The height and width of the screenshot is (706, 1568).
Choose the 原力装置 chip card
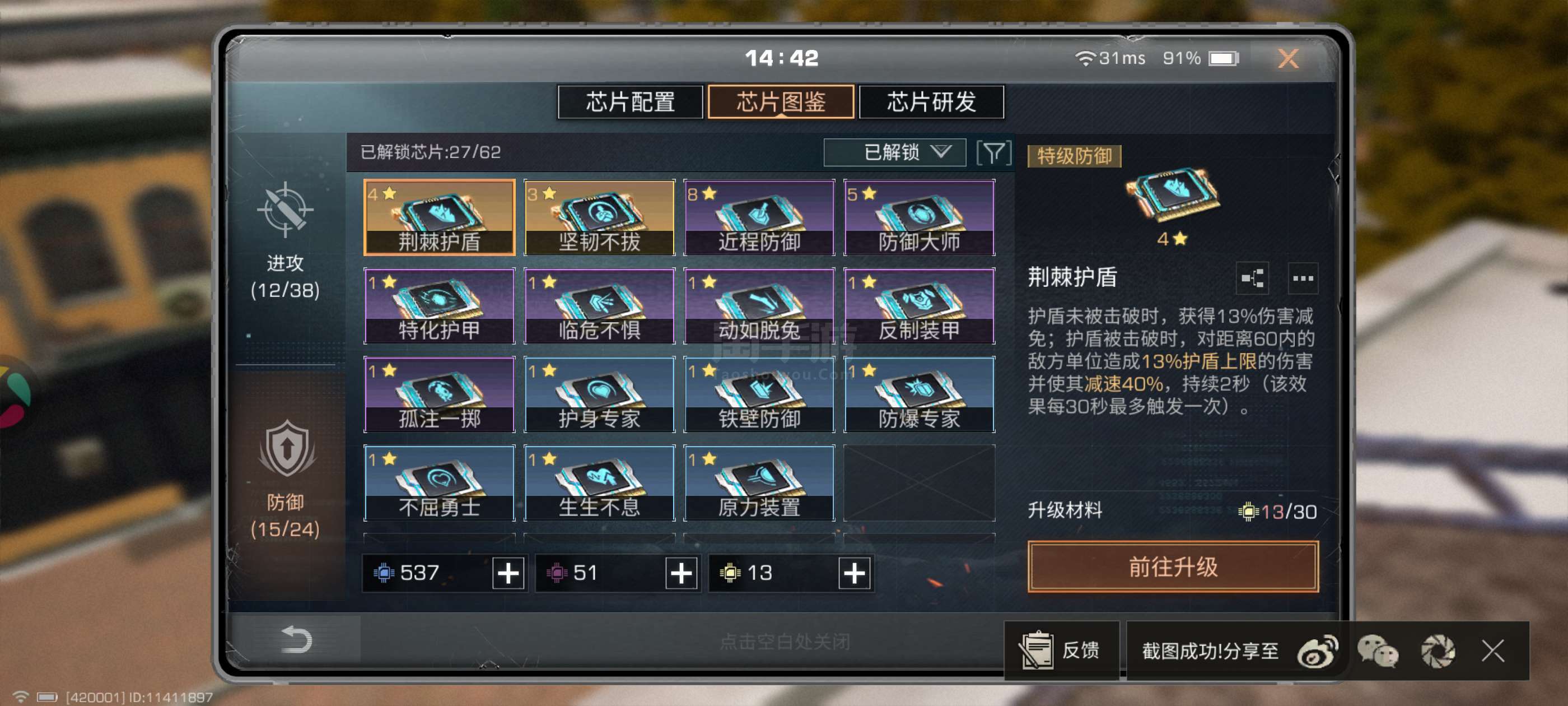[x=758, y=482]
